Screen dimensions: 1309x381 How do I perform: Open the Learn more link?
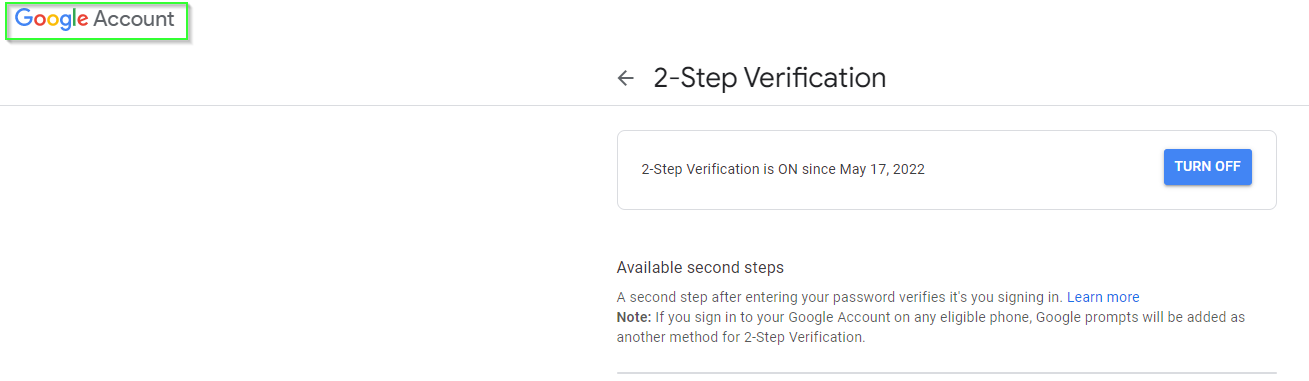click(1103, 297)
